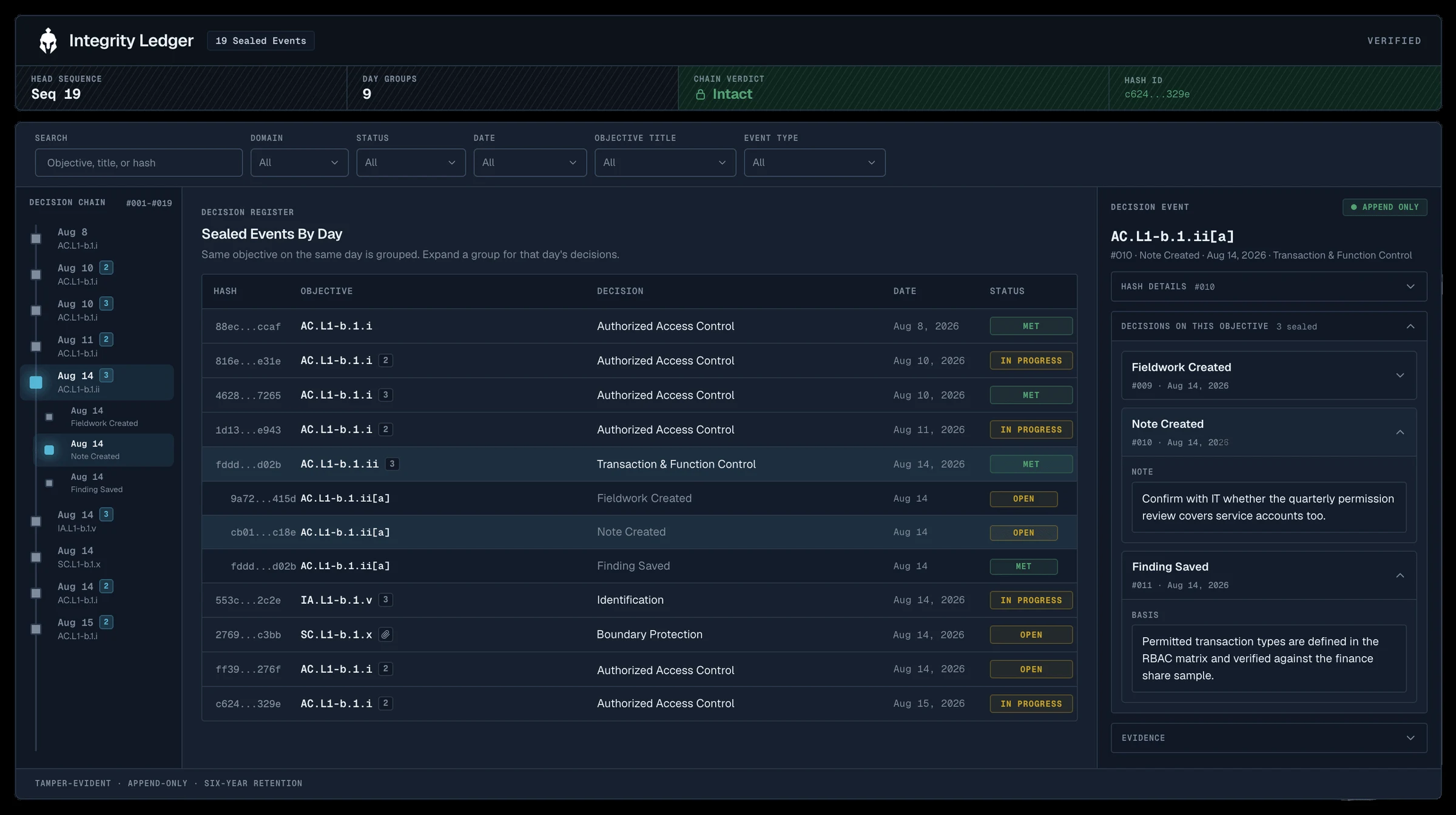Click In Progress status on 816e...e31e row
The height and width of the screenshot is (815, 1456).
point(1031,360)
